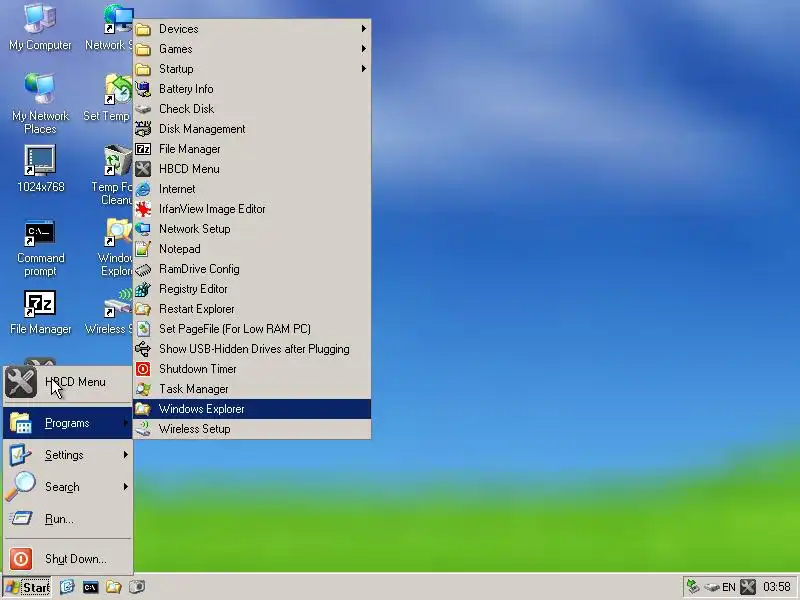800x600 pixels.
Task: Click the Check Disk drive icon
Action: (143, 109)
